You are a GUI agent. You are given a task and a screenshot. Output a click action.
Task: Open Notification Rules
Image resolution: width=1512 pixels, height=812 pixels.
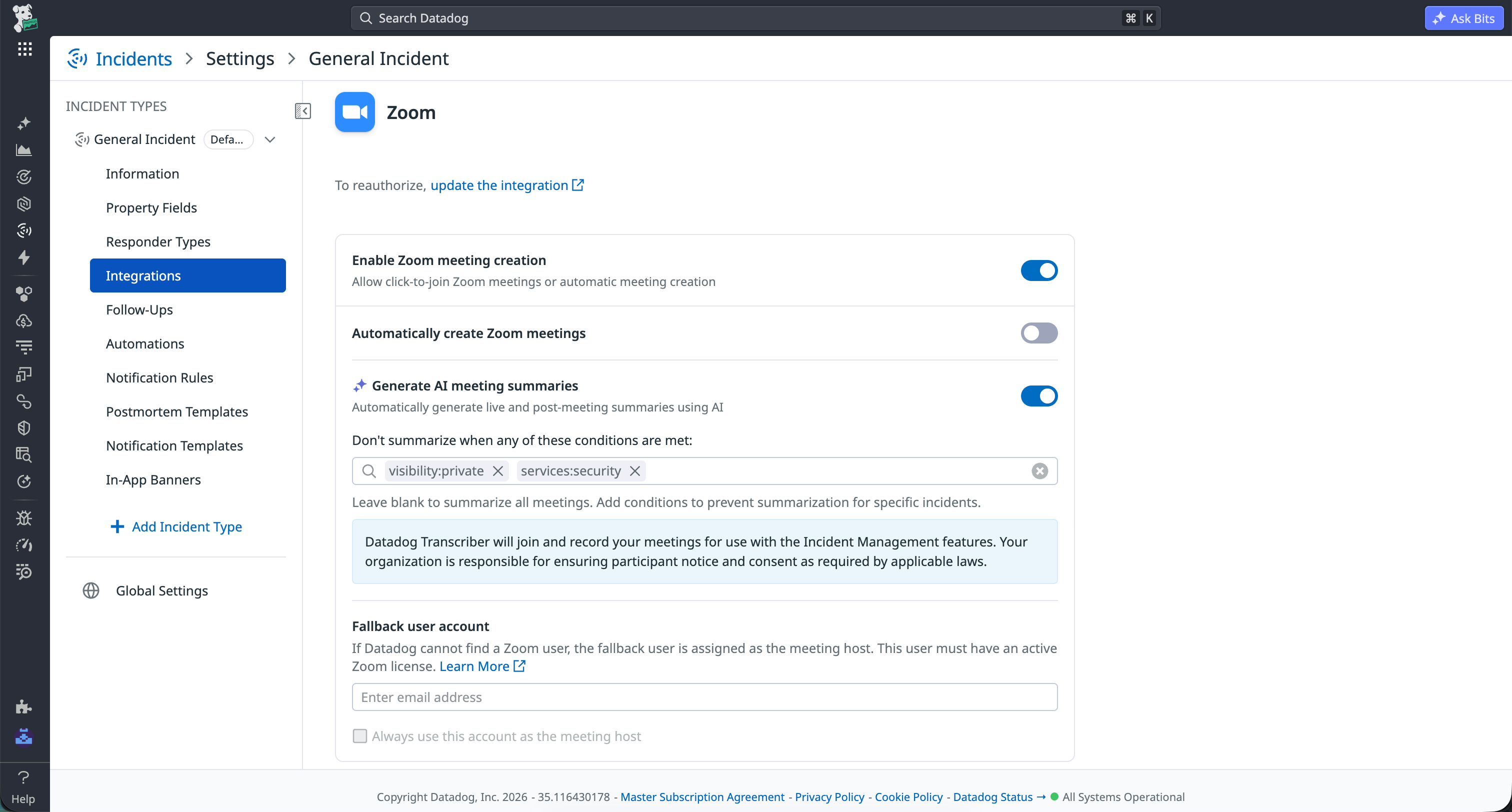click(x=188, y=378)
